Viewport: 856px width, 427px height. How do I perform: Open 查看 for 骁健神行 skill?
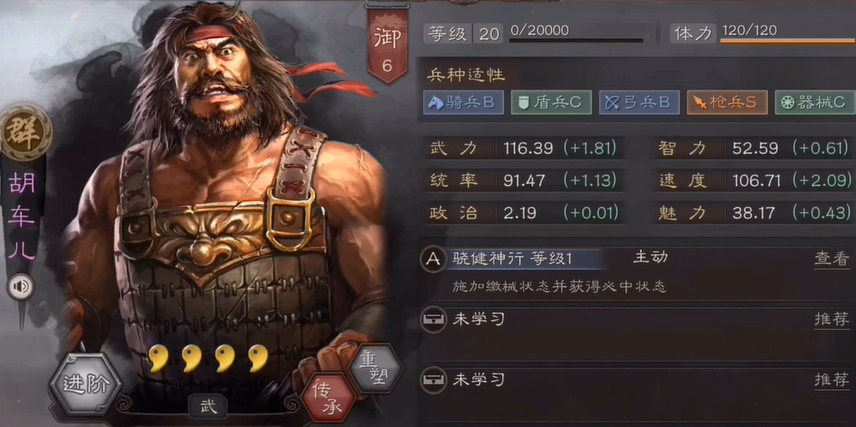pyautogui.click(x=831, y=259)
